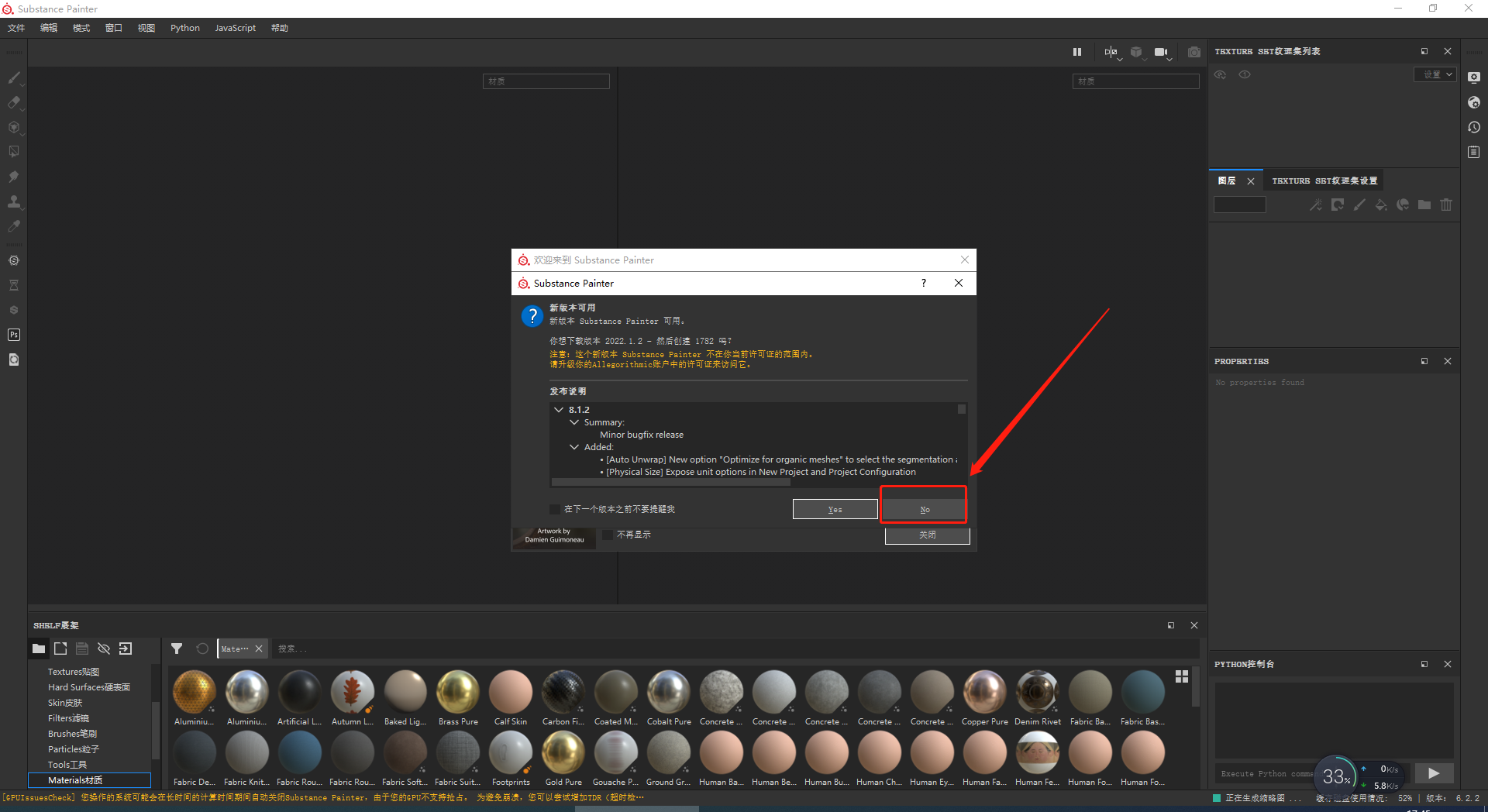Open the Python menu

click(x=184, y=28)
